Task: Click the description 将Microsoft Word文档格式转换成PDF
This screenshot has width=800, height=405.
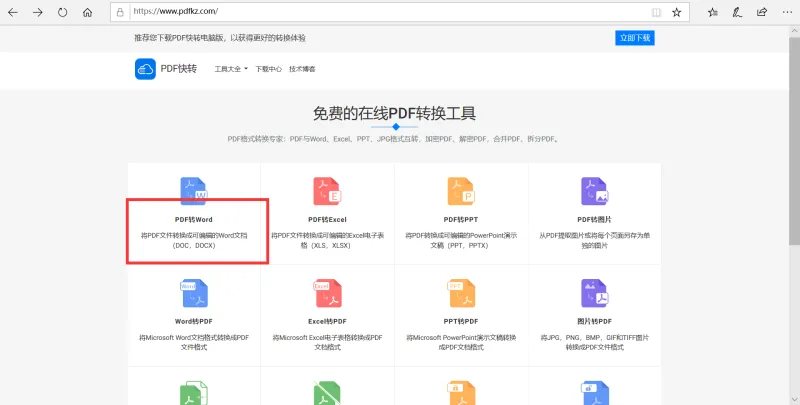Action: pyautogui.click(x=194, y=343)
